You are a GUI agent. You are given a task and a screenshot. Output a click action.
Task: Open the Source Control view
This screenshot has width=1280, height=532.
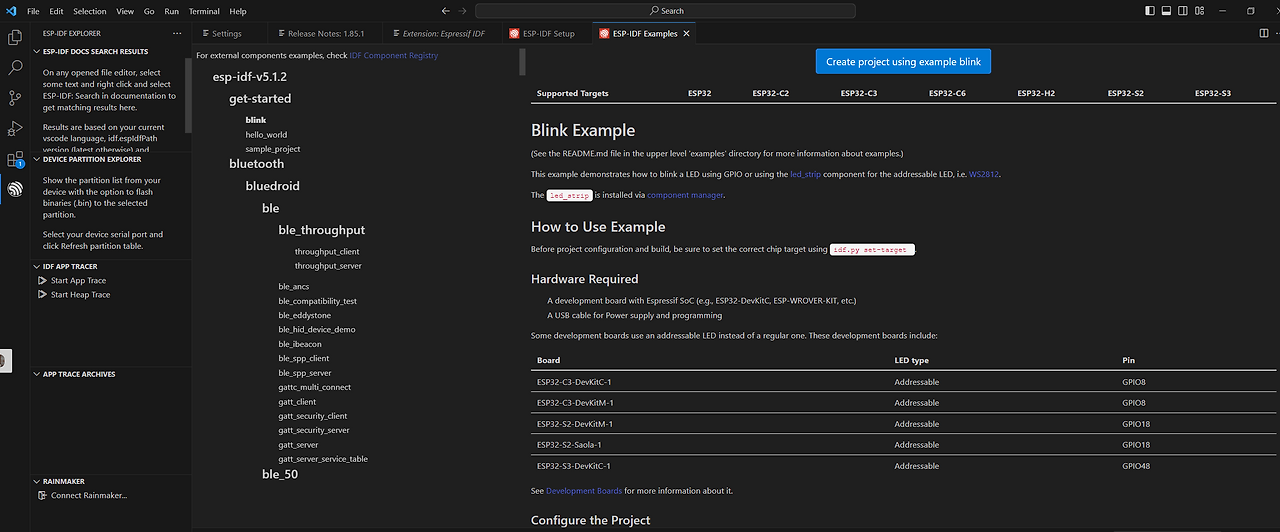point(15,98)
